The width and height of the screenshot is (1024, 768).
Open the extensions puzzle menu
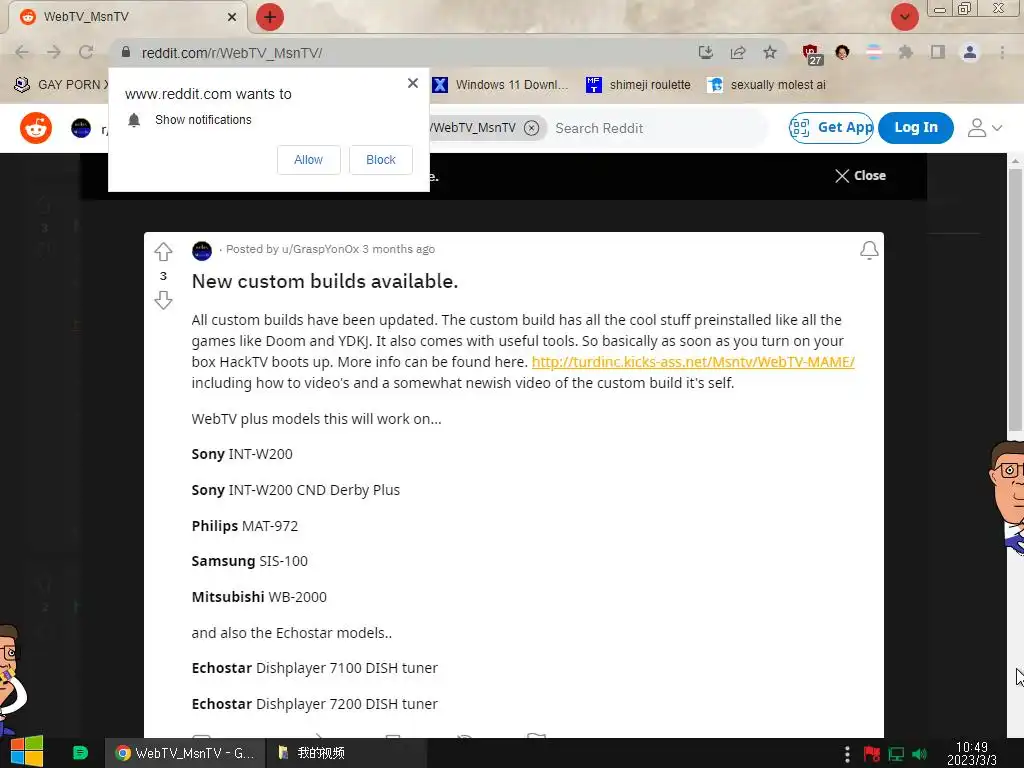(906, 52)
